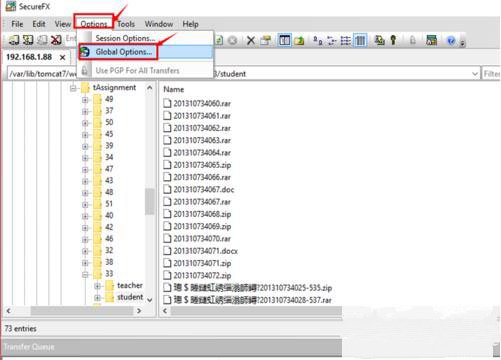
Task: Click the gray Stop transfer icon
Action: coord(233,41)
